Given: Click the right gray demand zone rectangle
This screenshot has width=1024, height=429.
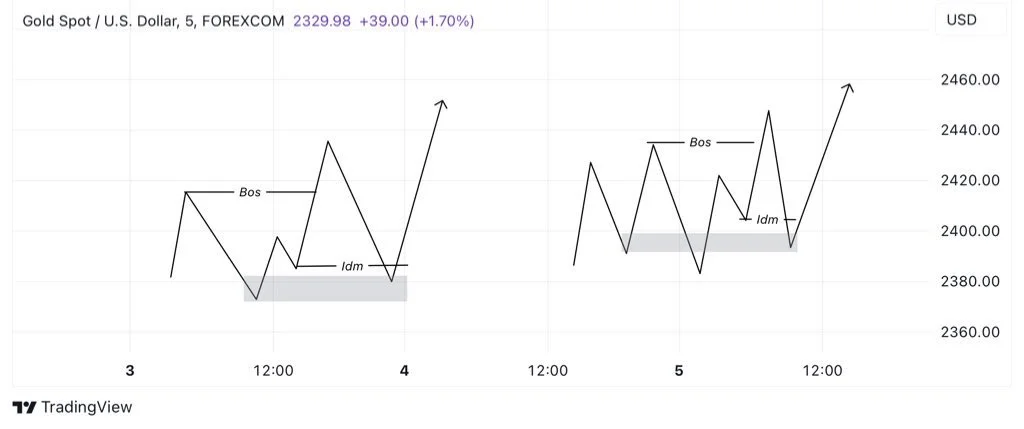Looking at the screenshot, I should pos(709,243).
